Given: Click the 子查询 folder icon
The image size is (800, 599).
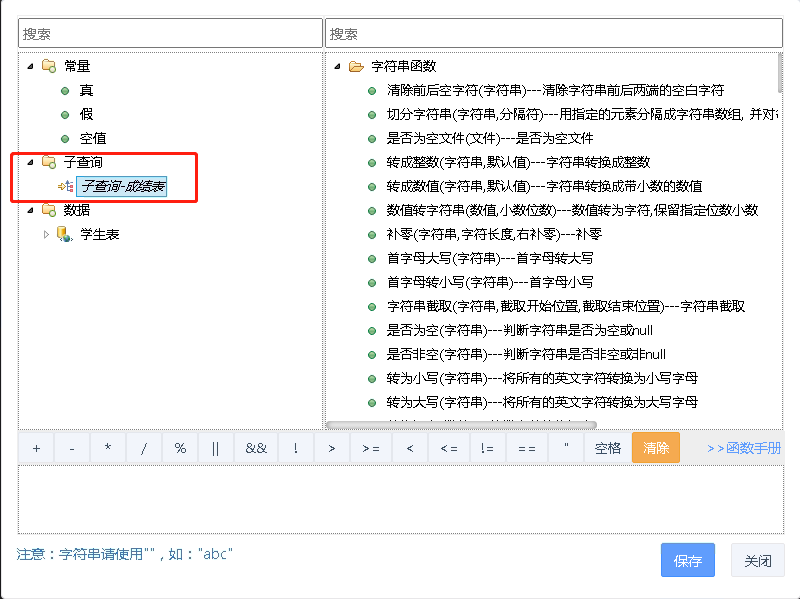Looking at the screenshot, I should (x=48, y=162).
